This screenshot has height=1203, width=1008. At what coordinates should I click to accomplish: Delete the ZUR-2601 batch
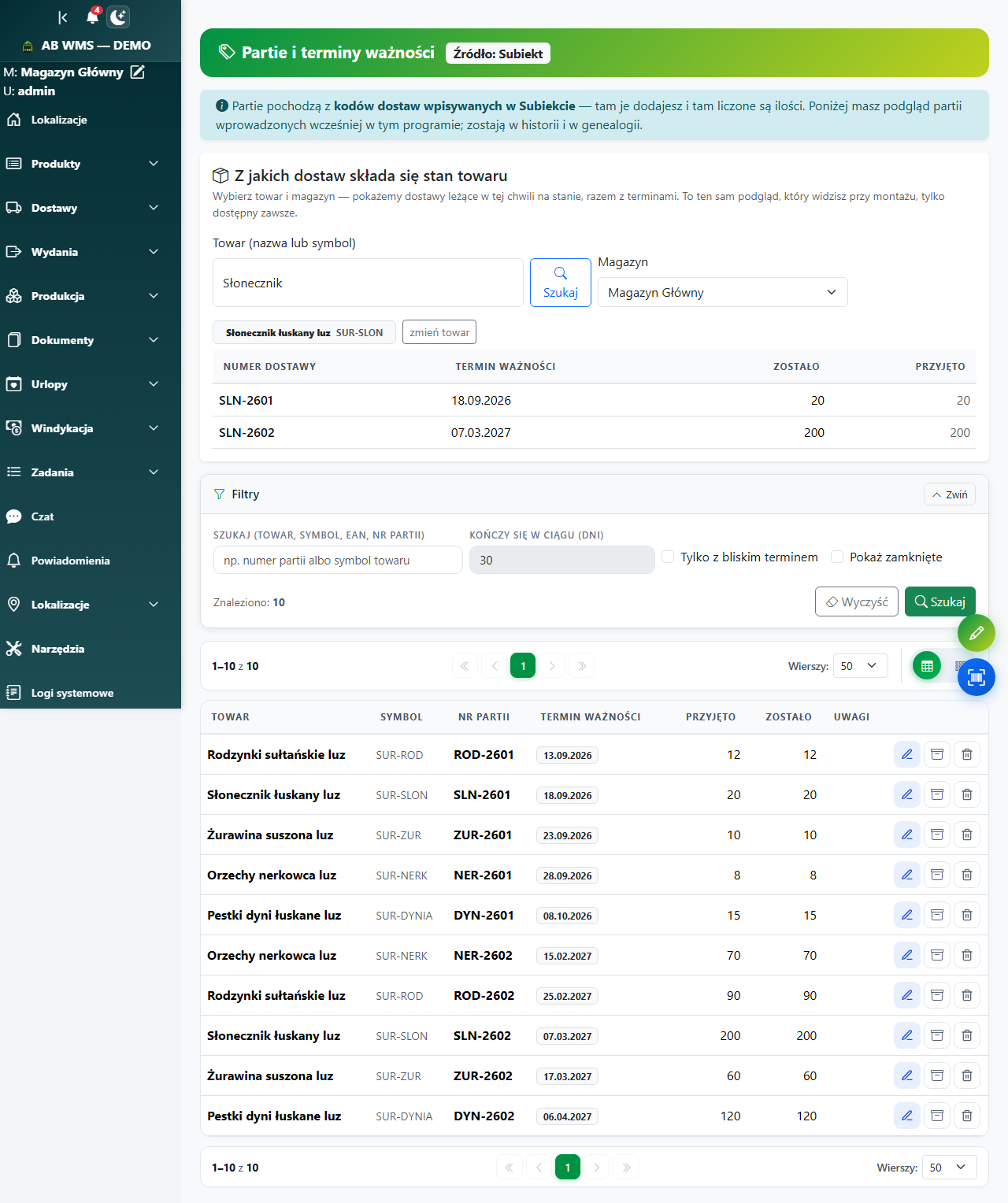click(x=967, y=835)
